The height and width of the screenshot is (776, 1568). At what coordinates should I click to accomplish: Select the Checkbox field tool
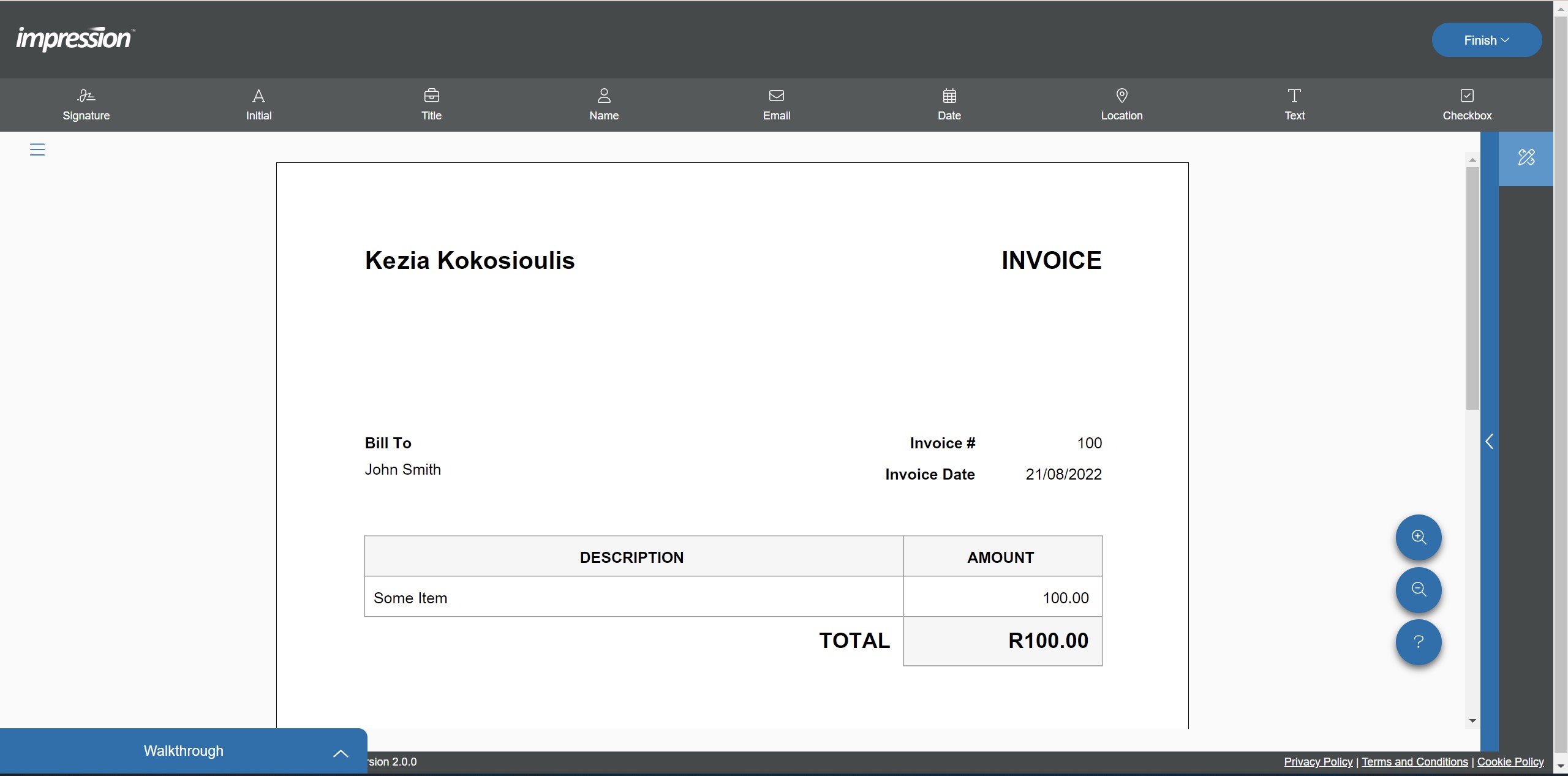pos(1467,105)
